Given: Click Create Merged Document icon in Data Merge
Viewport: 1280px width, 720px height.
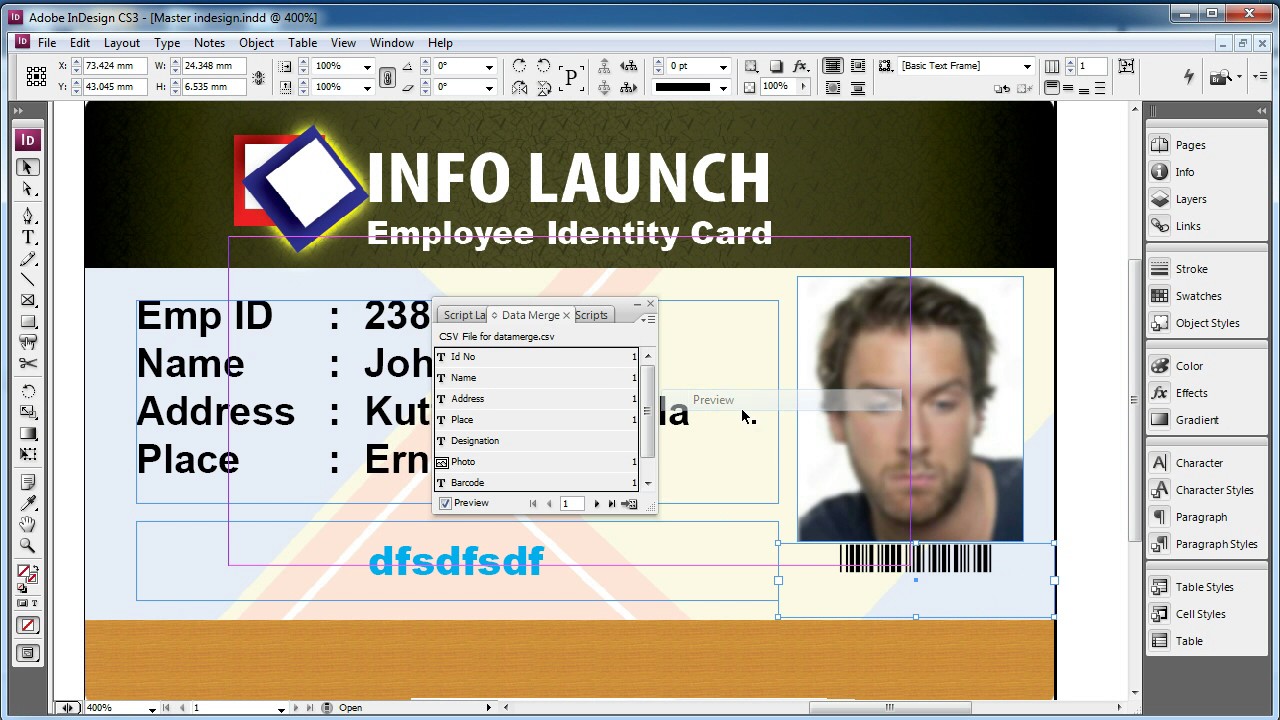Looking at the screenshot, I should [630, 504].
